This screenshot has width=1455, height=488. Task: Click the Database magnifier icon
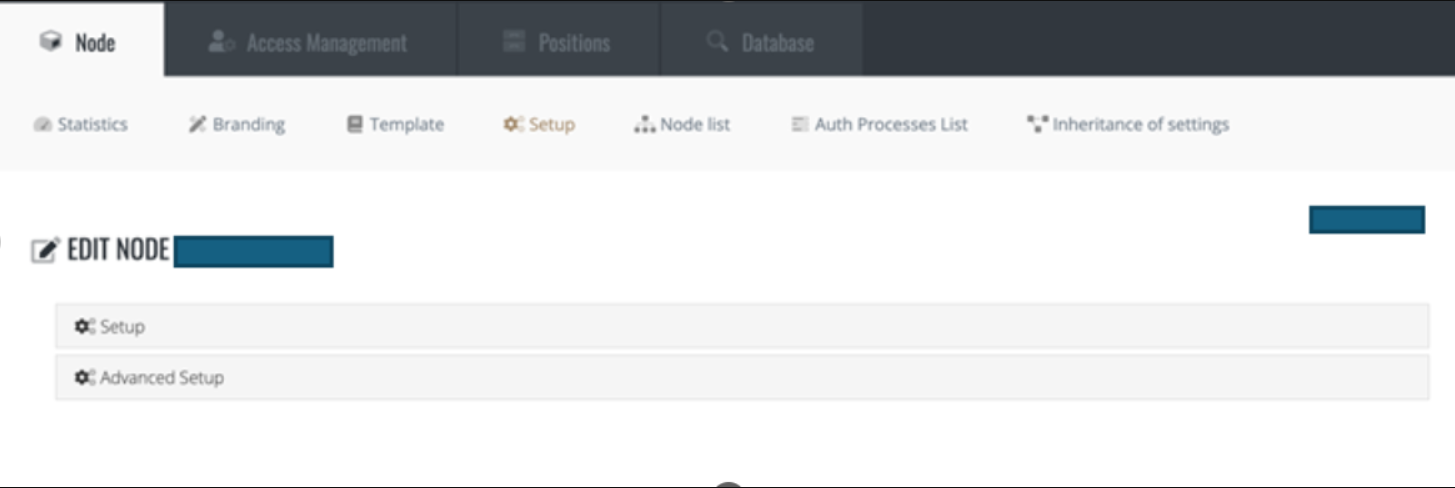coord(717,42)
